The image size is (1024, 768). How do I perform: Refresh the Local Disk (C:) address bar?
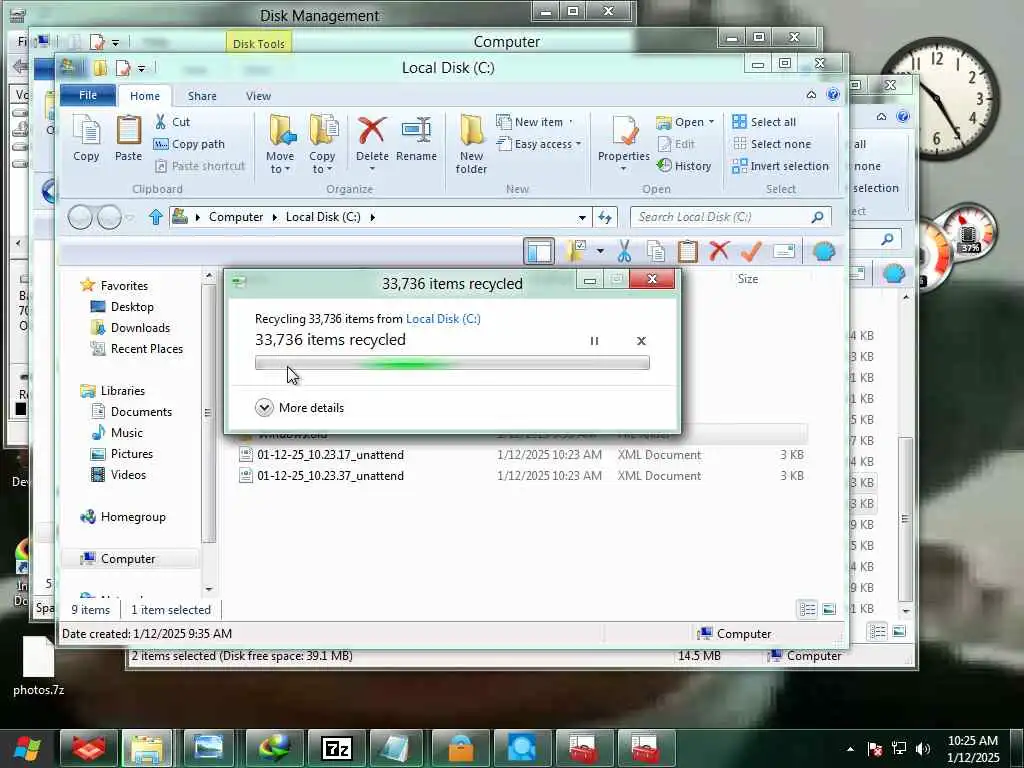pyautogui.click(x=605, y=217)
